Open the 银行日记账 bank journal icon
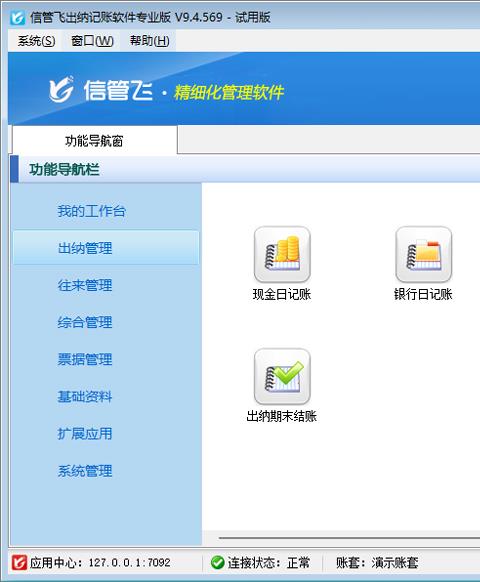This screenshot has height=582, width=480. point(424,254)
